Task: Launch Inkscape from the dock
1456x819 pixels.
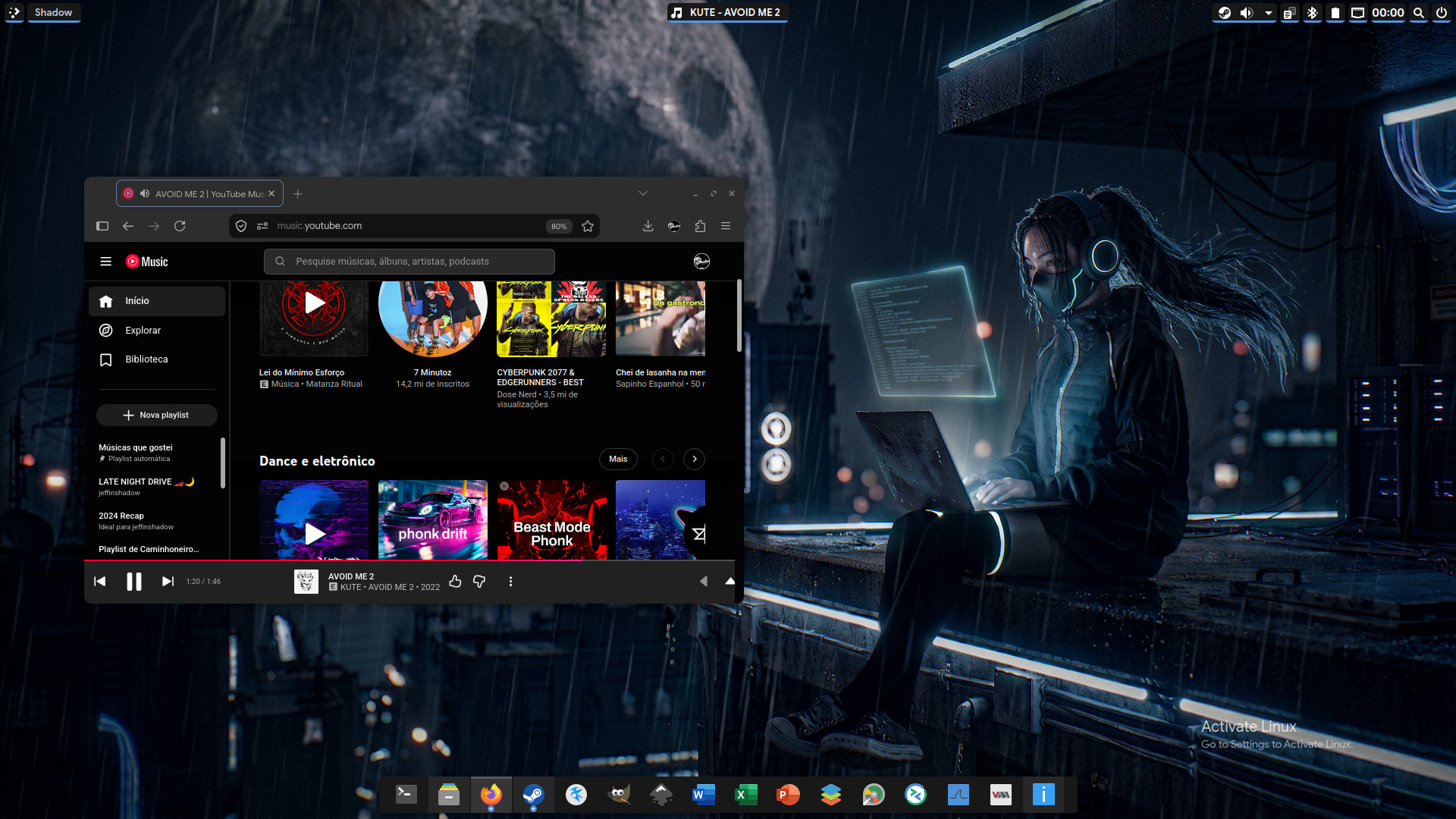Action: [x=661, y=794]
